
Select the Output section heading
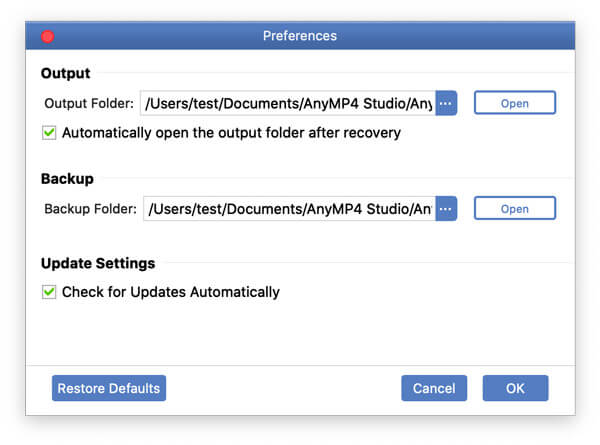tap(66, 73)
